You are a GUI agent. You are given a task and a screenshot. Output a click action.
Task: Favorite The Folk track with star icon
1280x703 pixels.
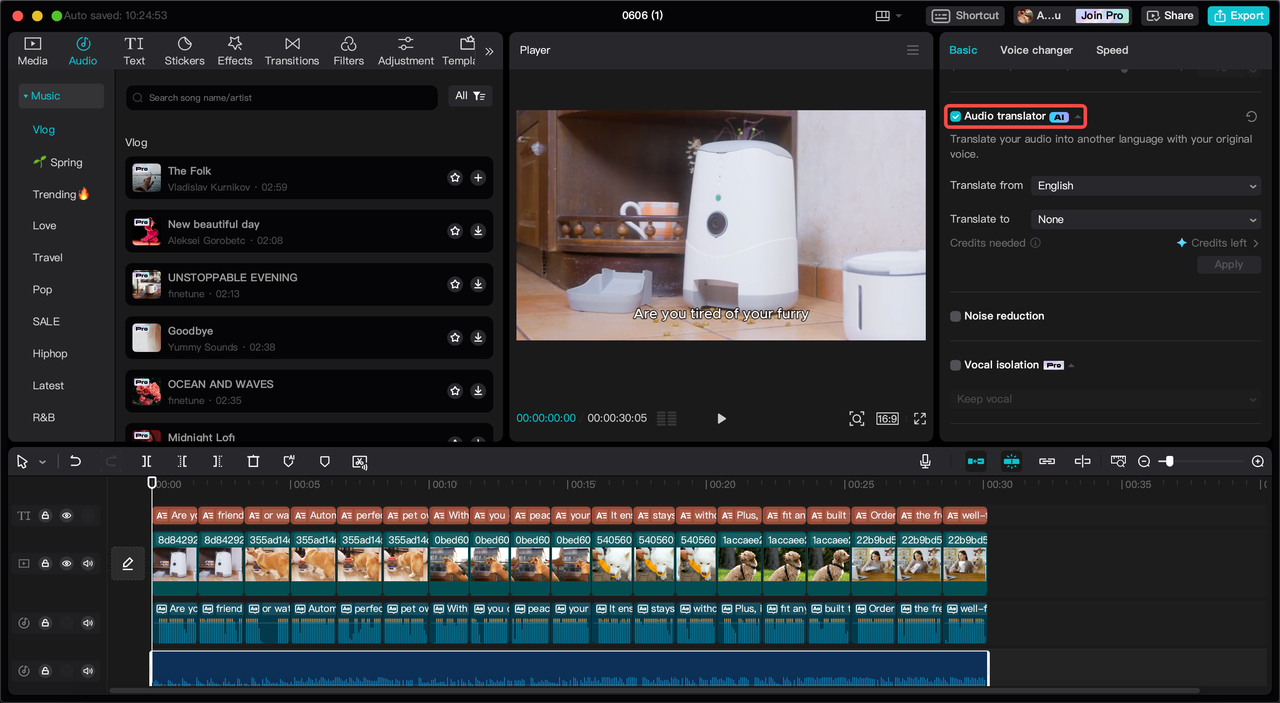[455, 178]
